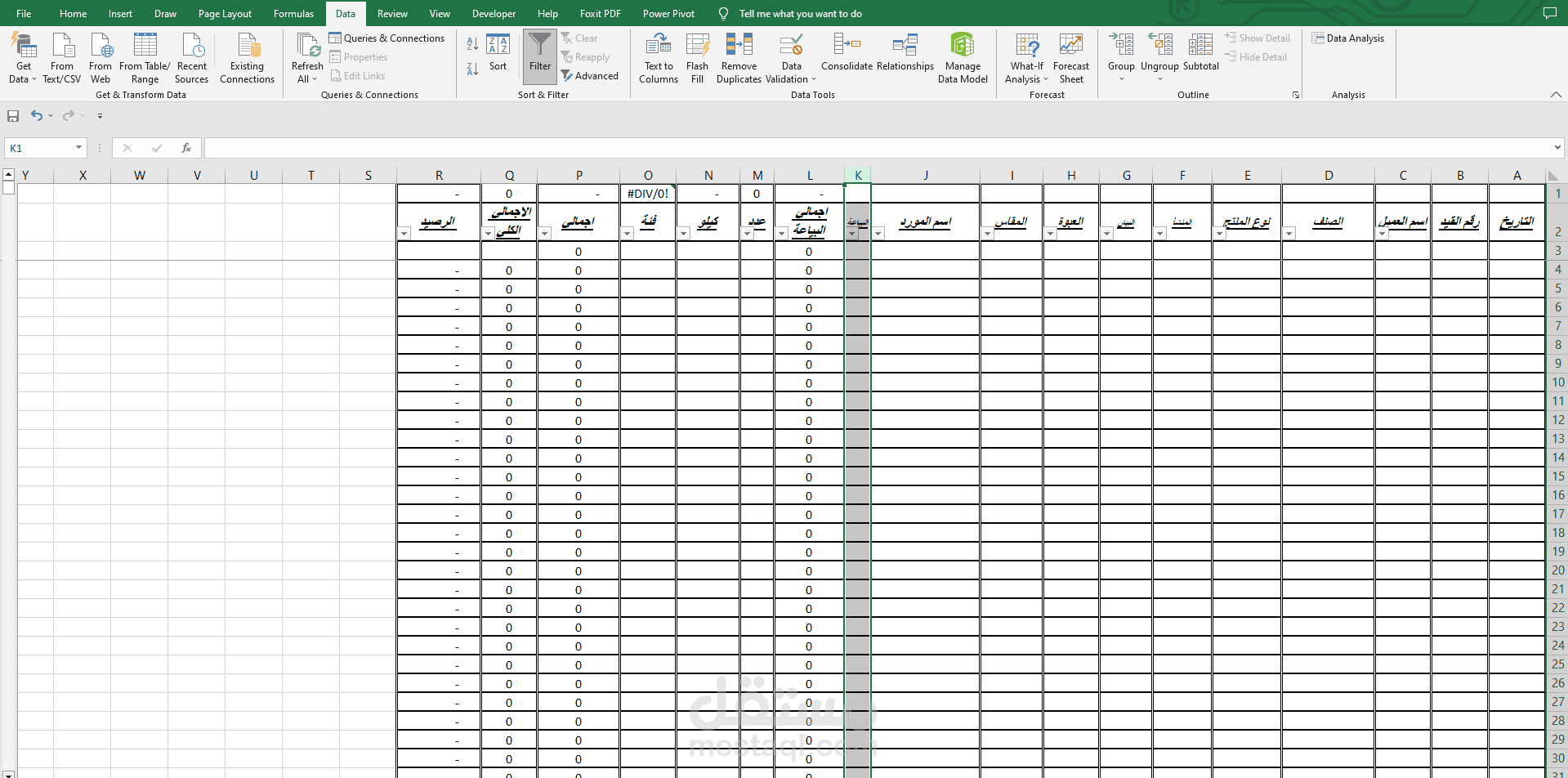Select the #DIV/0! cell
The height and width of the screenshot is (778, 1568).
648,194
